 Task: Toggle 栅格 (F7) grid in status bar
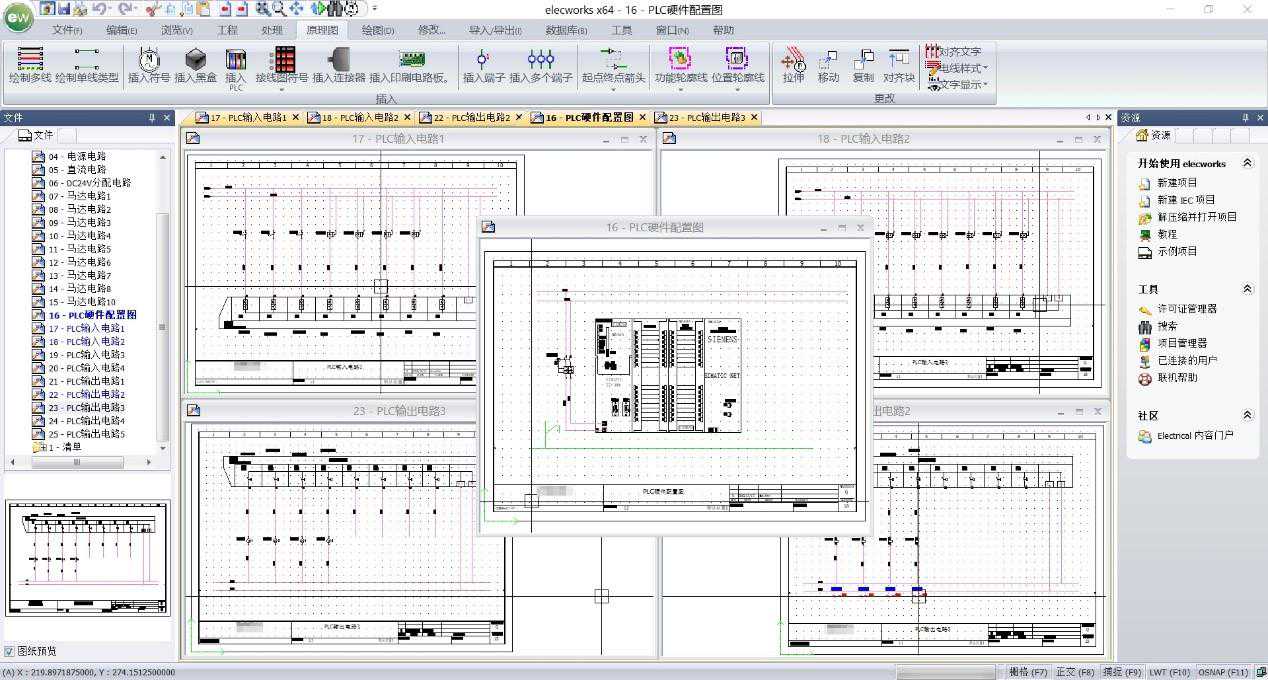point(1028,672)
